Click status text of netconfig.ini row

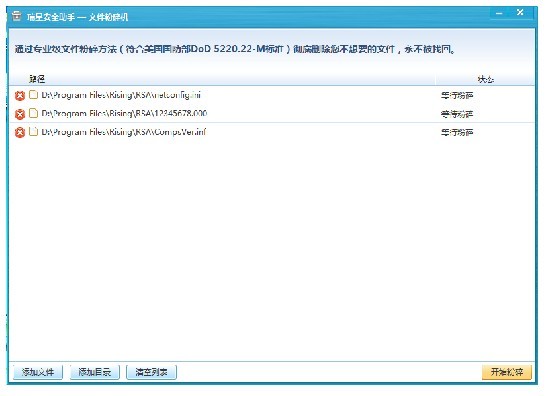pyautogui.click(x=457, y=95)
